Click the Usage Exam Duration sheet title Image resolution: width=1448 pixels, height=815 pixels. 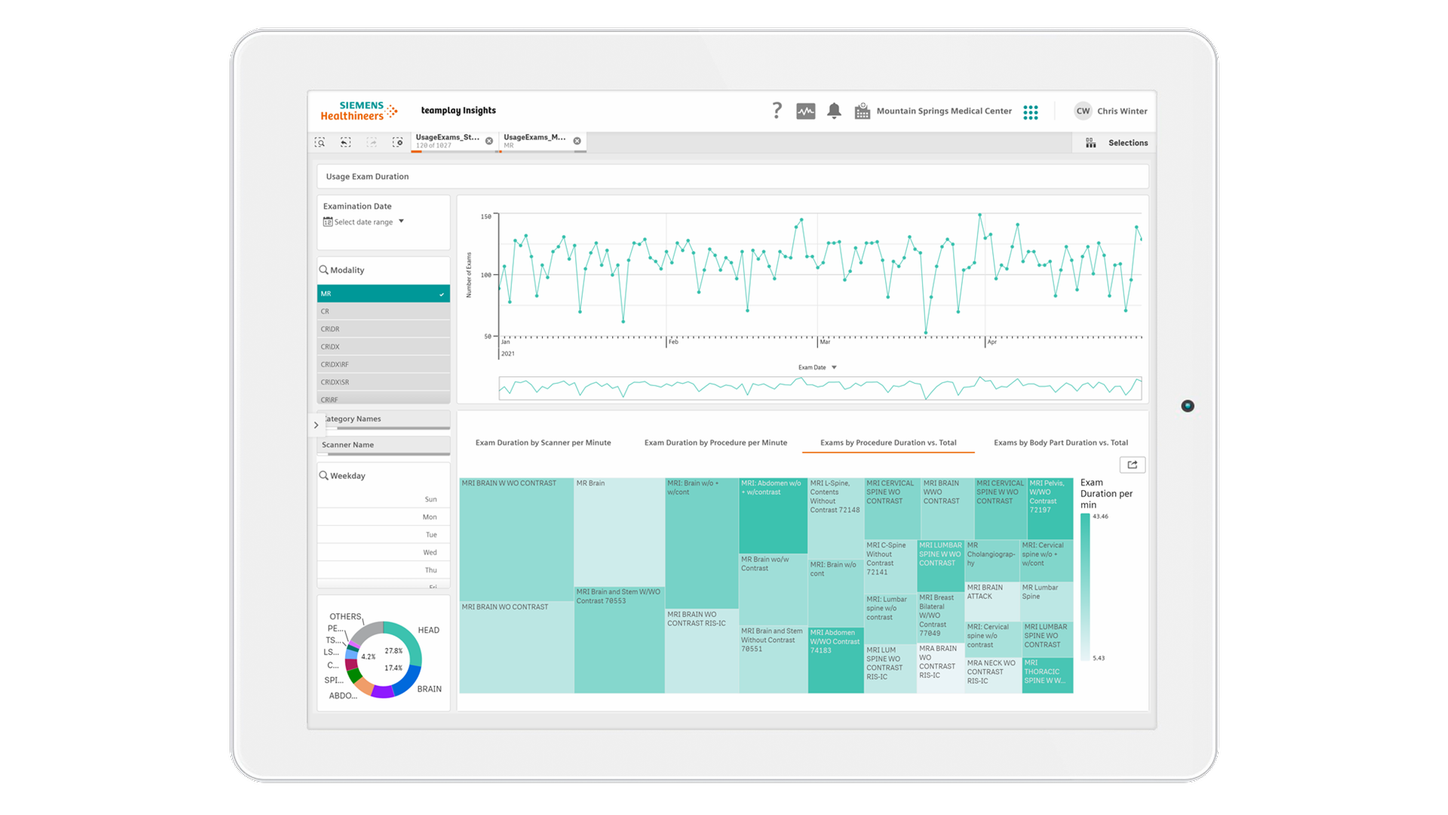(367, 176)
